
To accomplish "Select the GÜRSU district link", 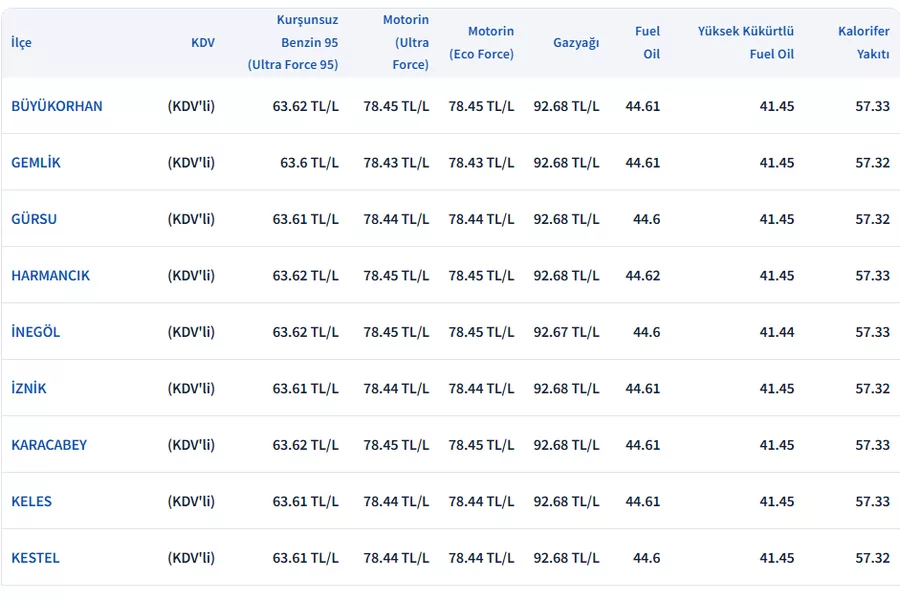I will [34, 219].
